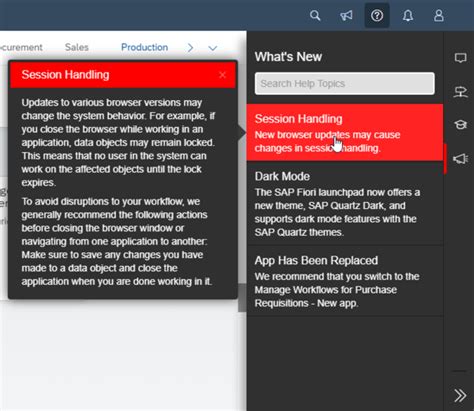The height and width of the screenshot is (411, 474).
Task: Show more tabs with the right chevron
Action: 190,48
